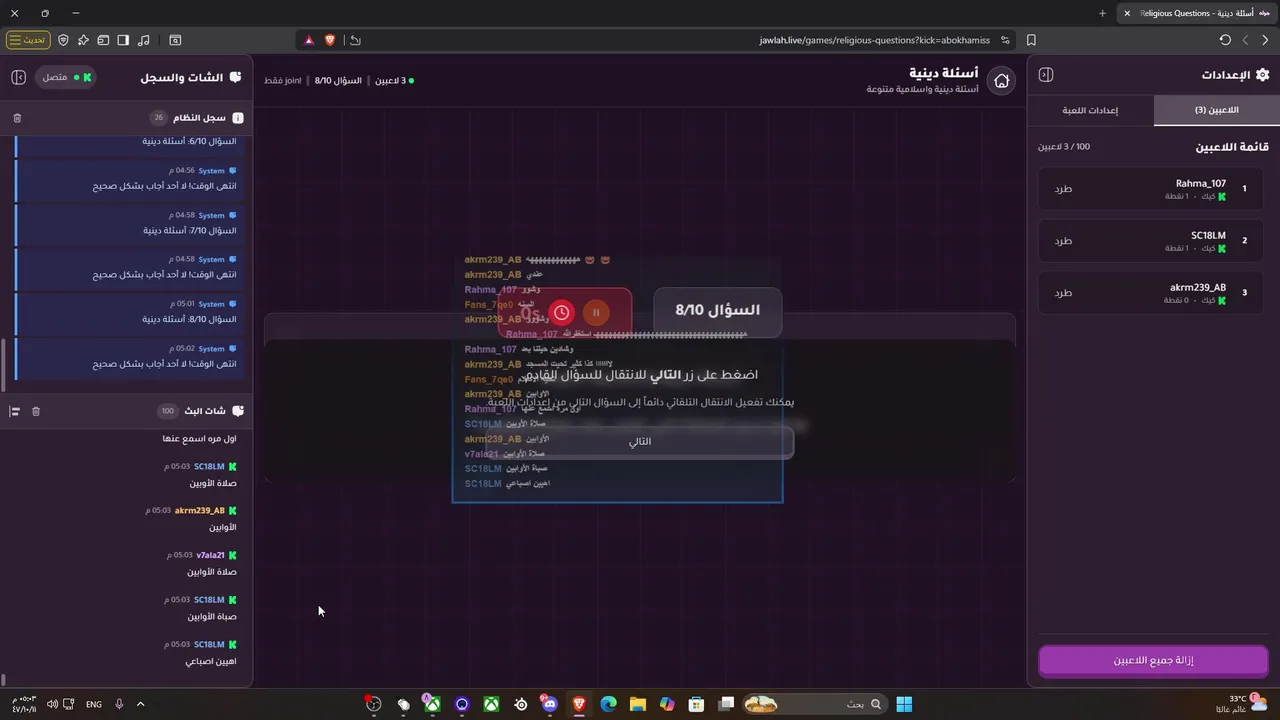Switch the ENG input language indicator
The height and width of the screenshot is (720, 1280).
click(94, 704)
